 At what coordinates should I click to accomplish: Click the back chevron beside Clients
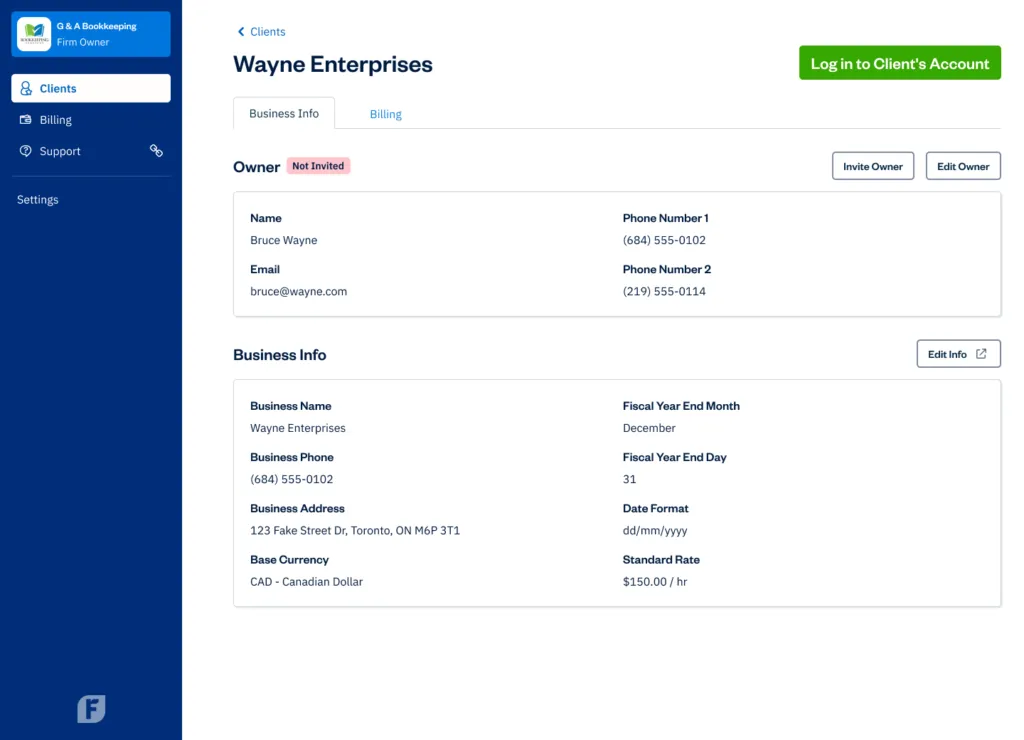click(x=240, y=31)
